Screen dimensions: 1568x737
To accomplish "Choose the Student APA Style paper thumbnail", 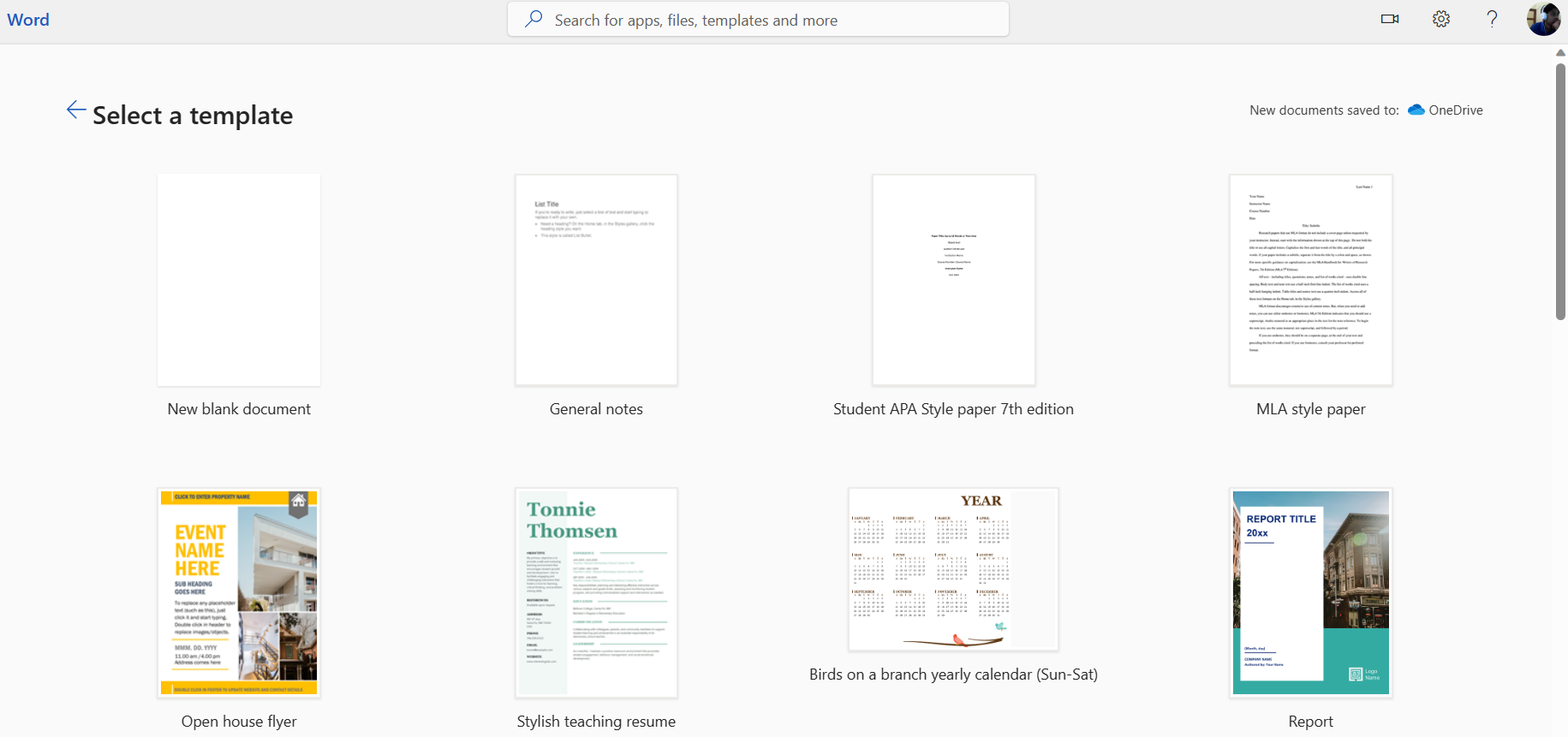I will pyautogui.click(x=953, y=280).
